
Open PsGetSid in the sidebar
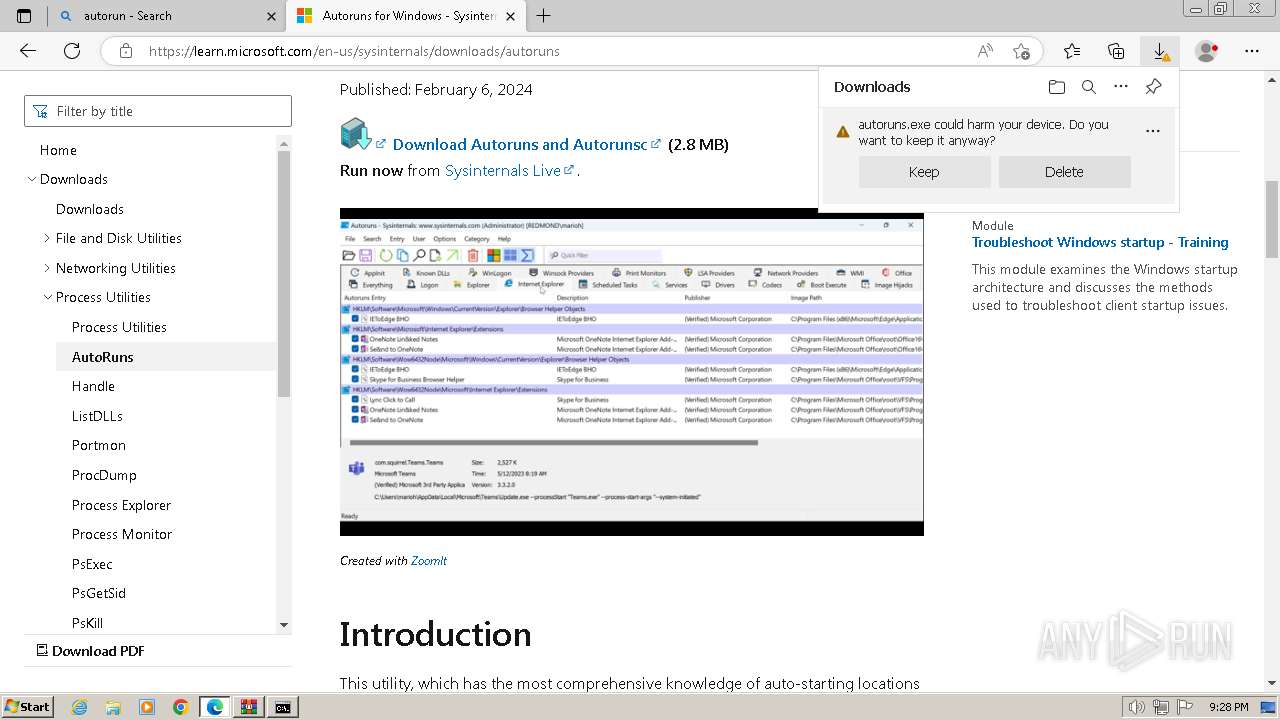pyautogui.click(x=99, y=593)
